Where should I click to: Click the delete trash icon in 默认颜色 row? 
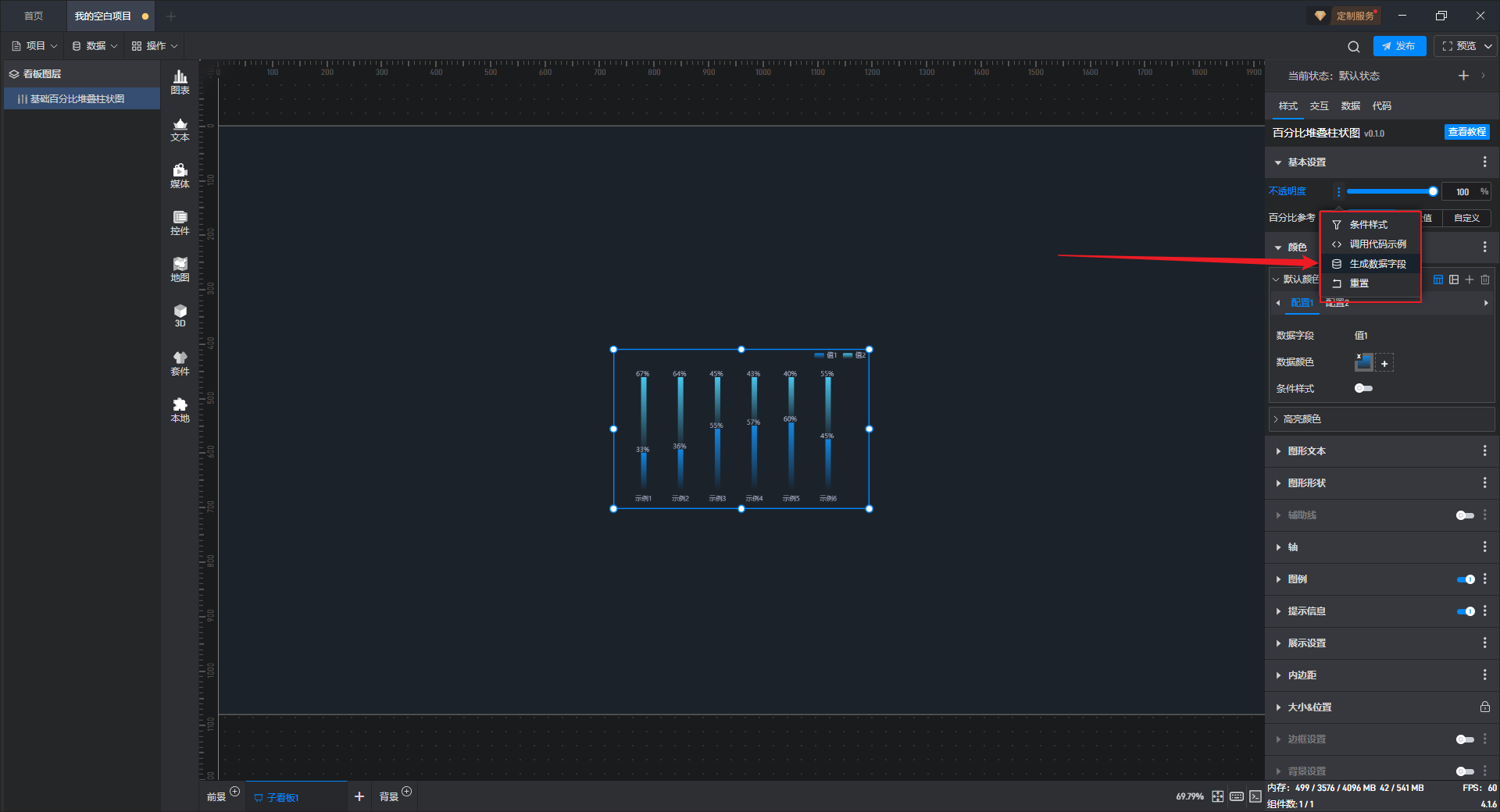pyautogui.click(x=1485, y=280)
